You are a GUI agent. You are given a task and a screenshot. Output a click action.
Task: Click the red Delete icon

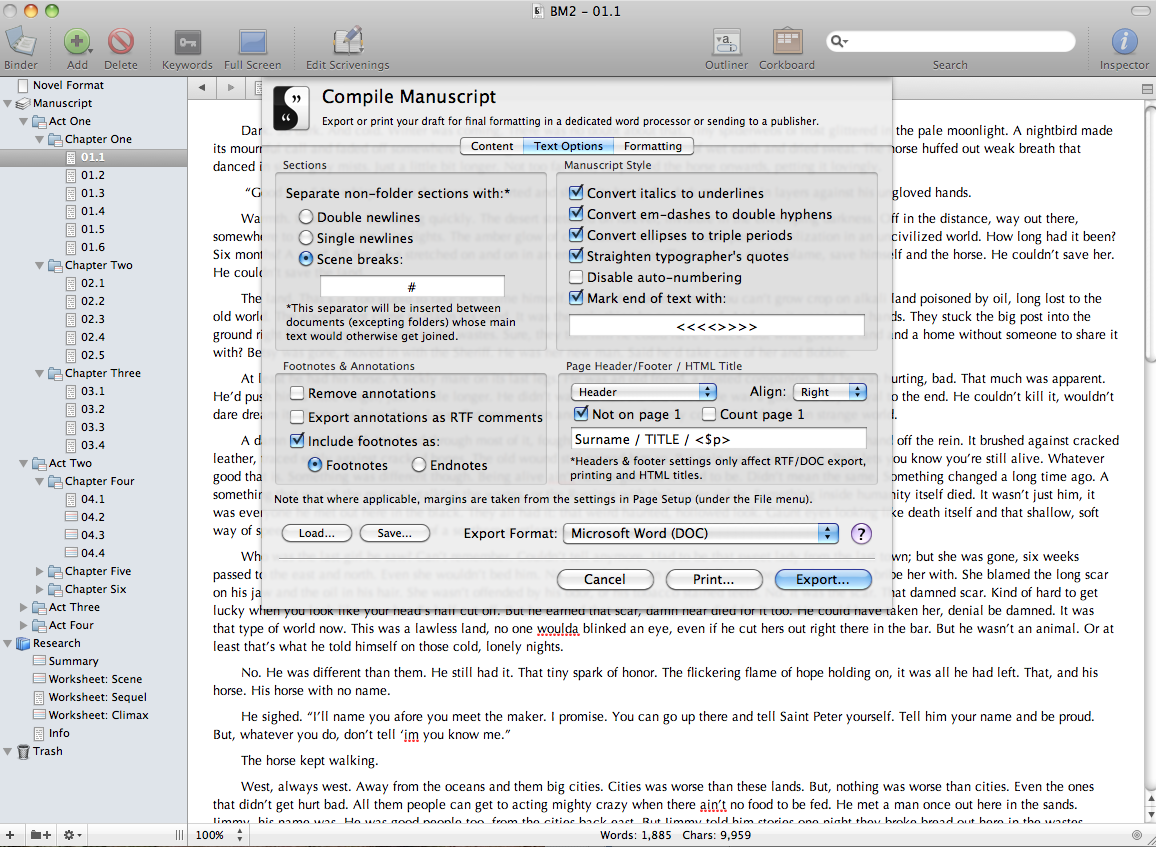[x=121, y=43]
